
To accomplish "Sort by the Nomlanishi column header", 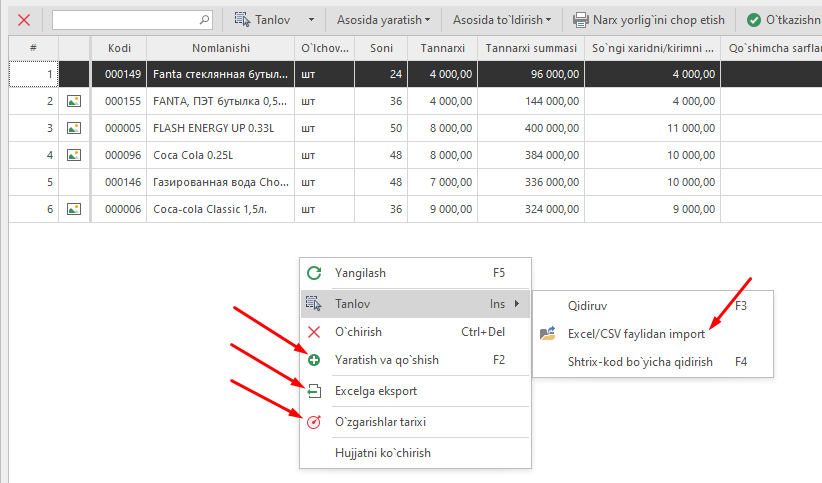I will (221, 48).
